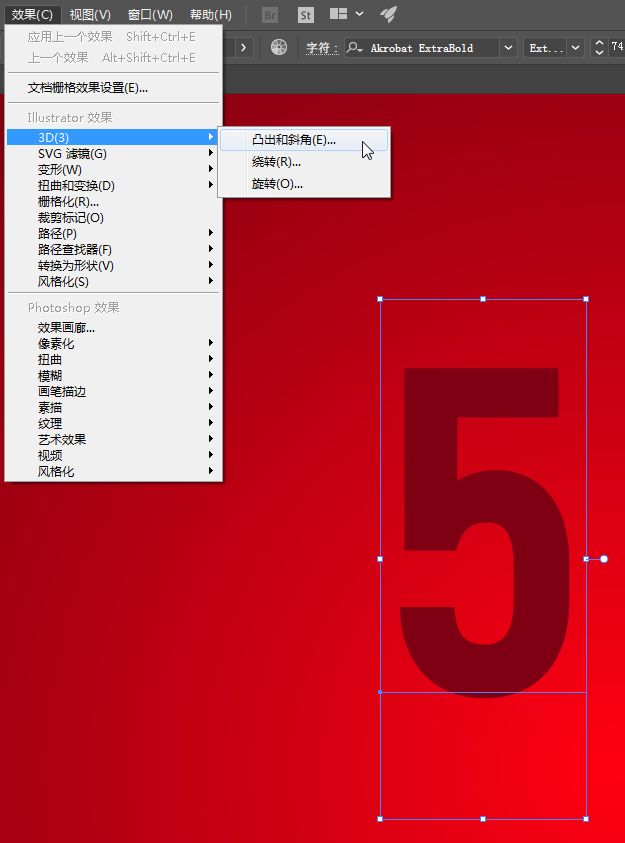625x843 pixels.
Task: Click the recolor artwork wheel icon
Action: click(279, 47)
